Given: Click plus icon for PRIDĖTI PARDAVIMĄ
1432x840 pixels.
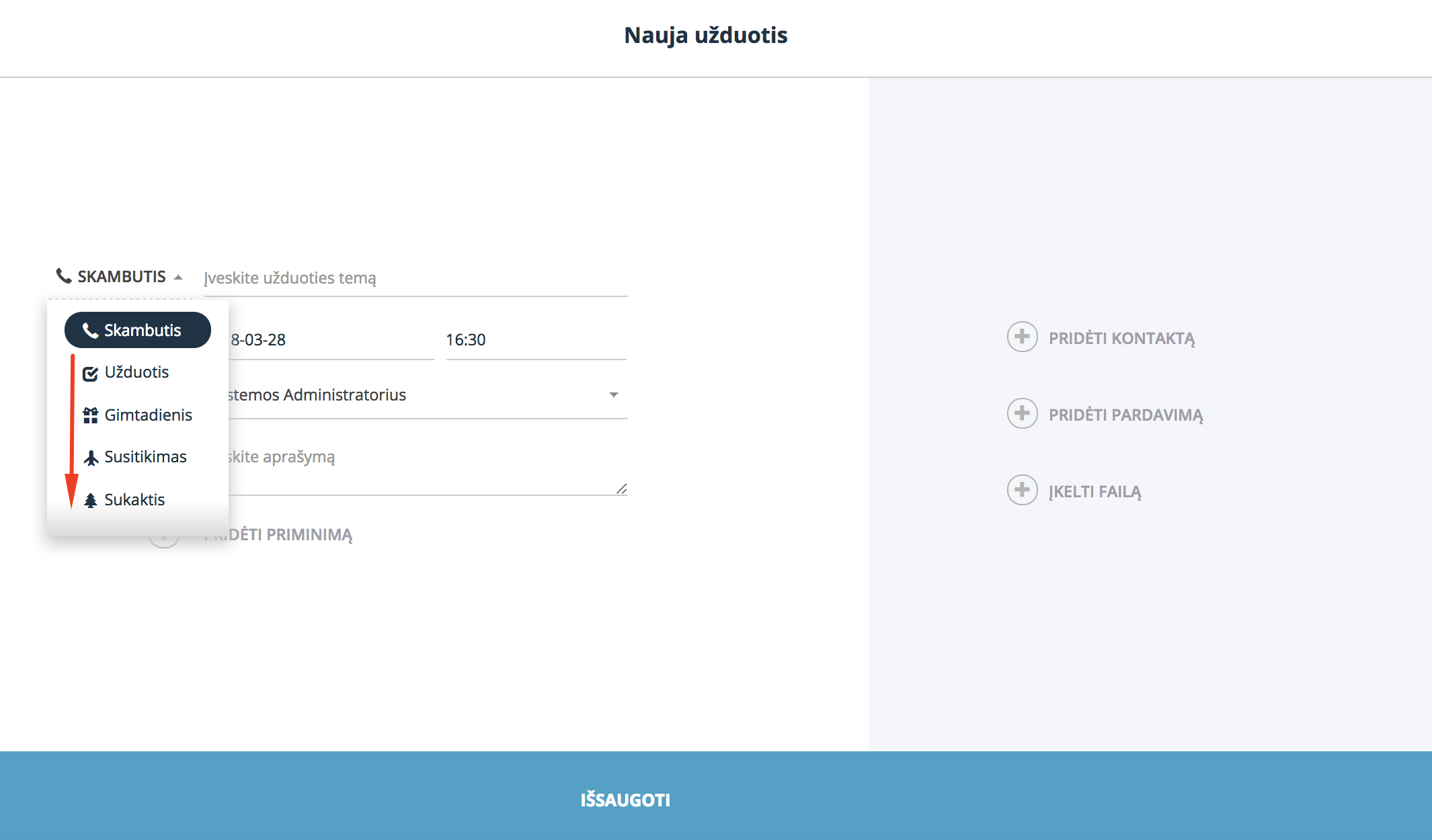Looking at the screenshot, I should click(1022, 413).
